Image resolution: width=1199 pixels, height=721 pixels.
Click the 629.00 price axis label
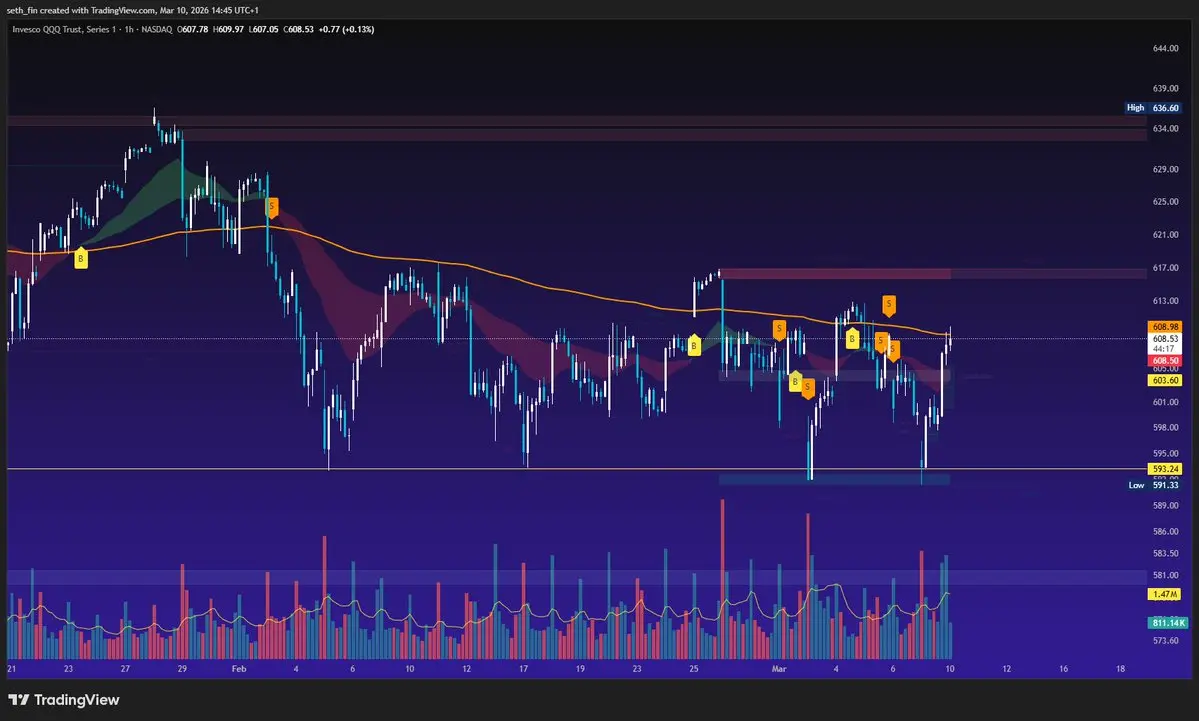(x=1165, y=169)
